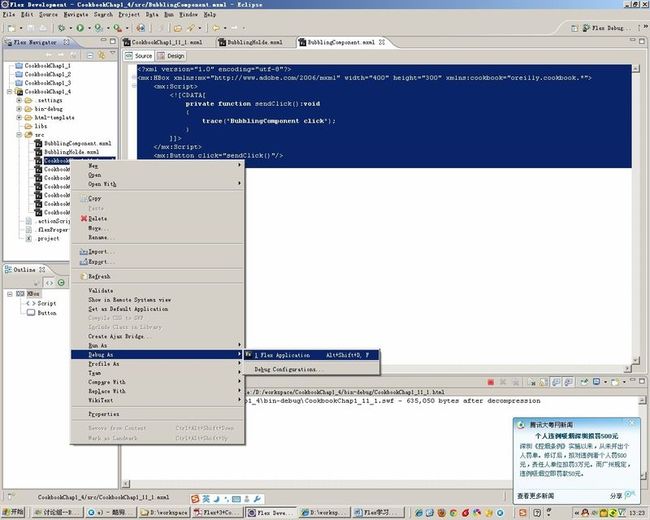The image size is (650, 520).
Task: Switch editor to Design mode
Action: [x=171, y=56]
